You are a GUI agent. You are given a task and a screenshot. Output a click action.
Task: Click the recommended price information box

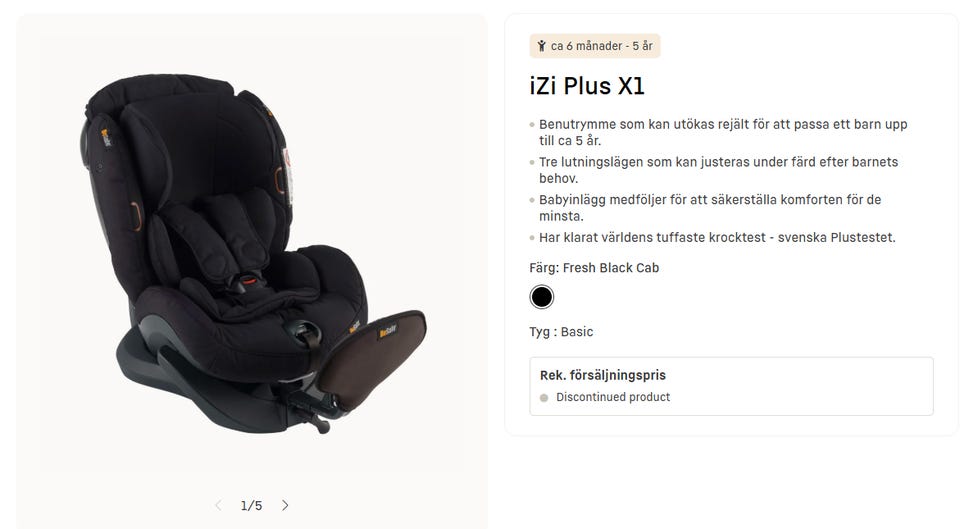click(x=731, y=386)
